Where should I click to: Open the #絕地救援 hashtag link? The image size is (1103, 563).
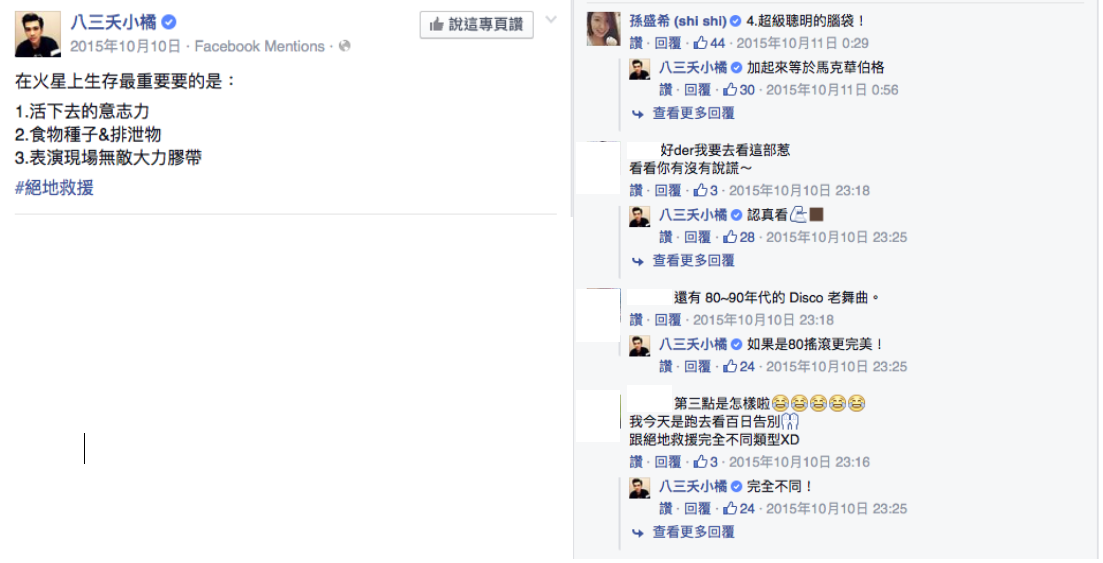pyautogui.click(x=54, y=188)
